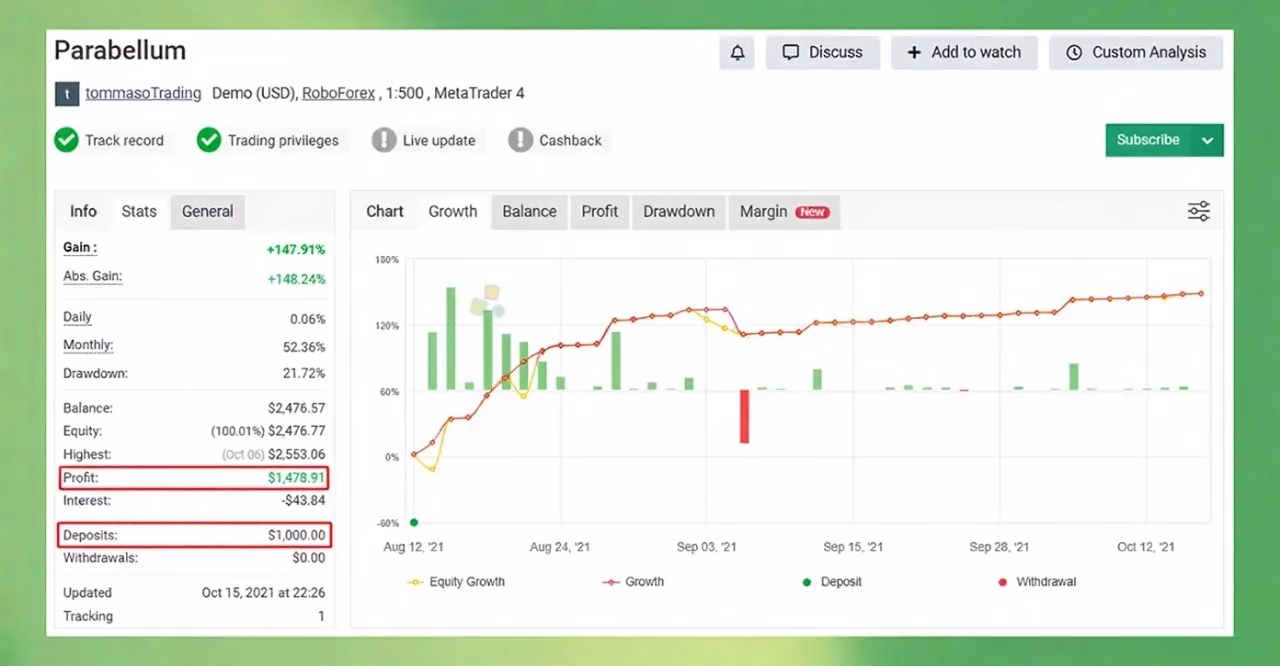Open chart settings sliders icon
1280x666 pixels.
coord(1198,211)
